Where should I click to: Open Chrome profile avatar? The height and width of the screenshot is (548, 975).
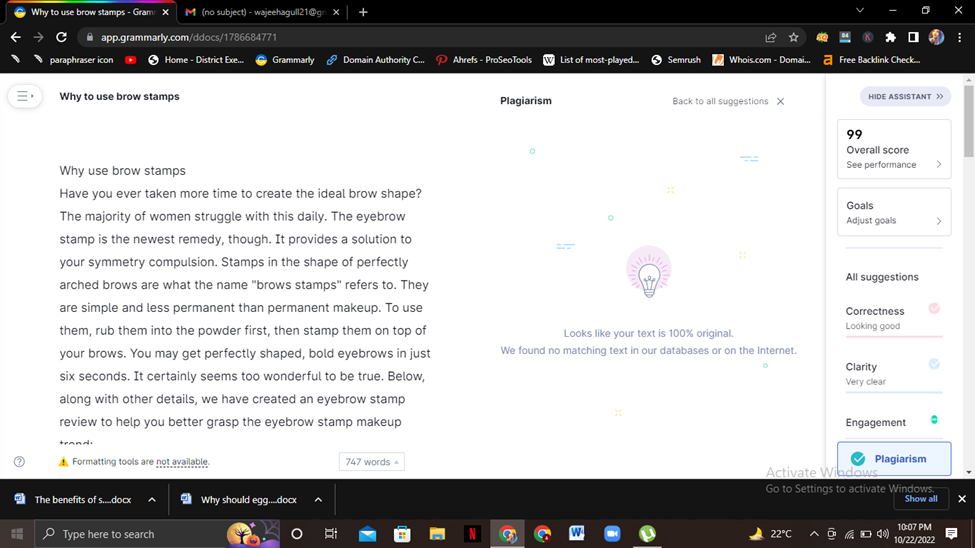coord(936,37)
